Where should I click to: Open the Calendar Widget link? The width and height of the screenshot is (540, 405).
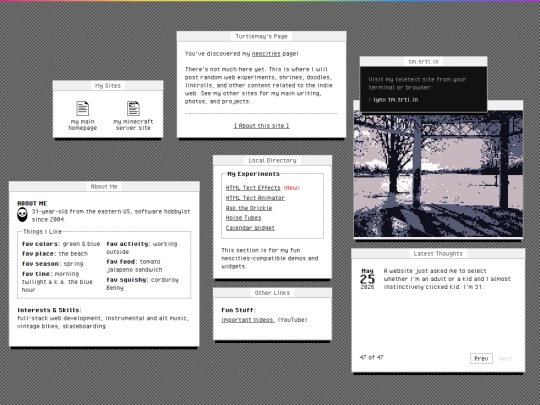[250, 228]
